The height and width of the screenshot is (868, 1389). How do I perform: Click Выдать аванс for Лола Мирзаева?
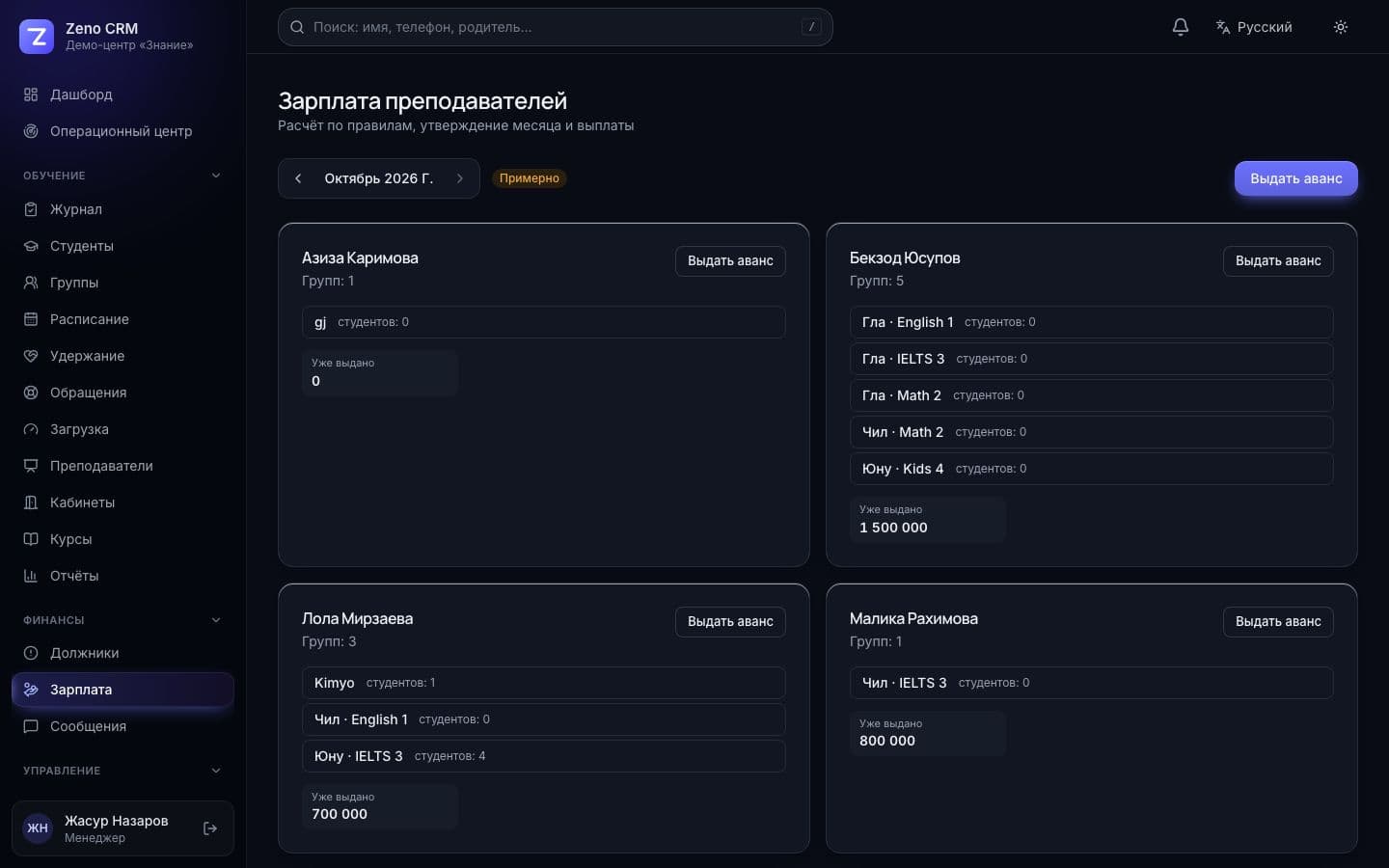tap(730, 621)
